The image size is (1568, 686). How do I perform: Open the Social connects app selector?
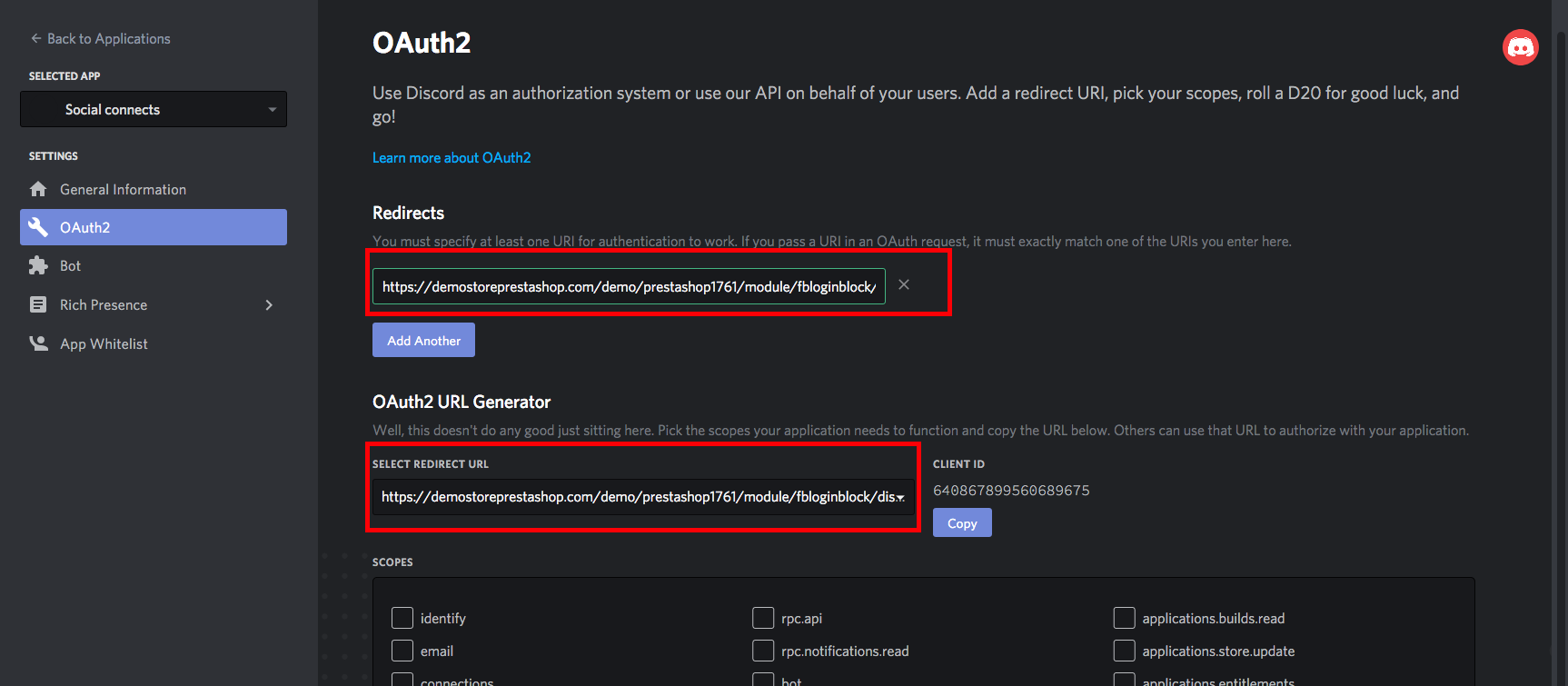coord(154,109)
